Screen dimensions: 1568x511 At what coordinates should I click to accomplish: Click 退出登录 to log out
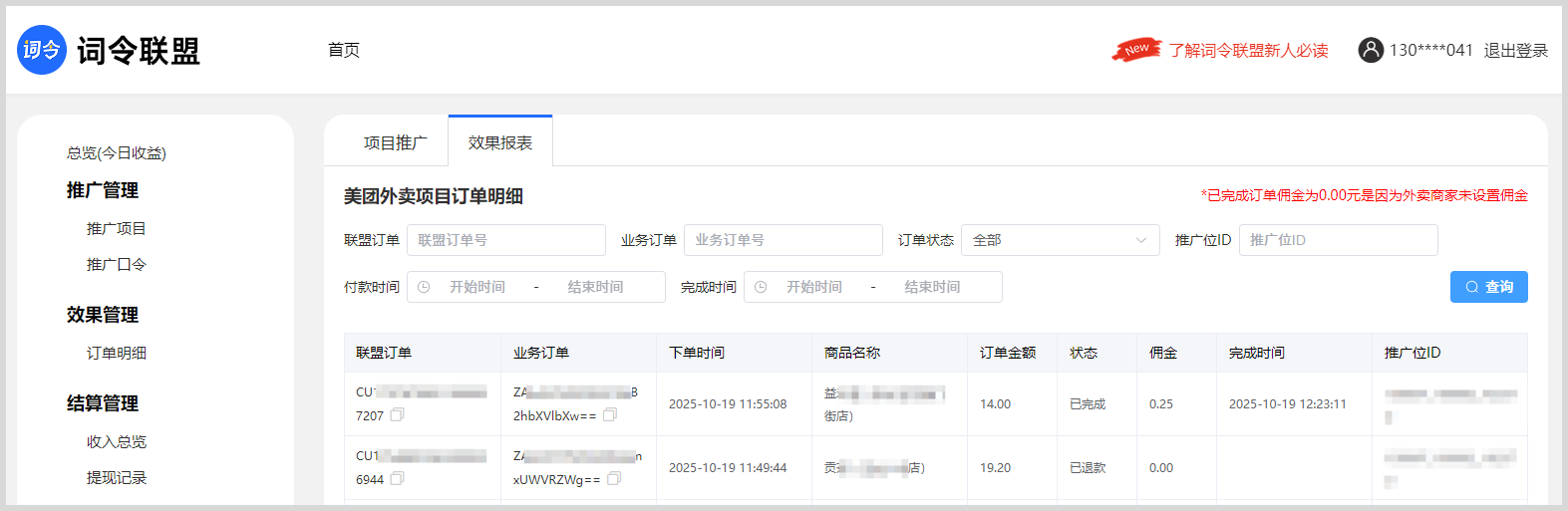pos(1515,50)
